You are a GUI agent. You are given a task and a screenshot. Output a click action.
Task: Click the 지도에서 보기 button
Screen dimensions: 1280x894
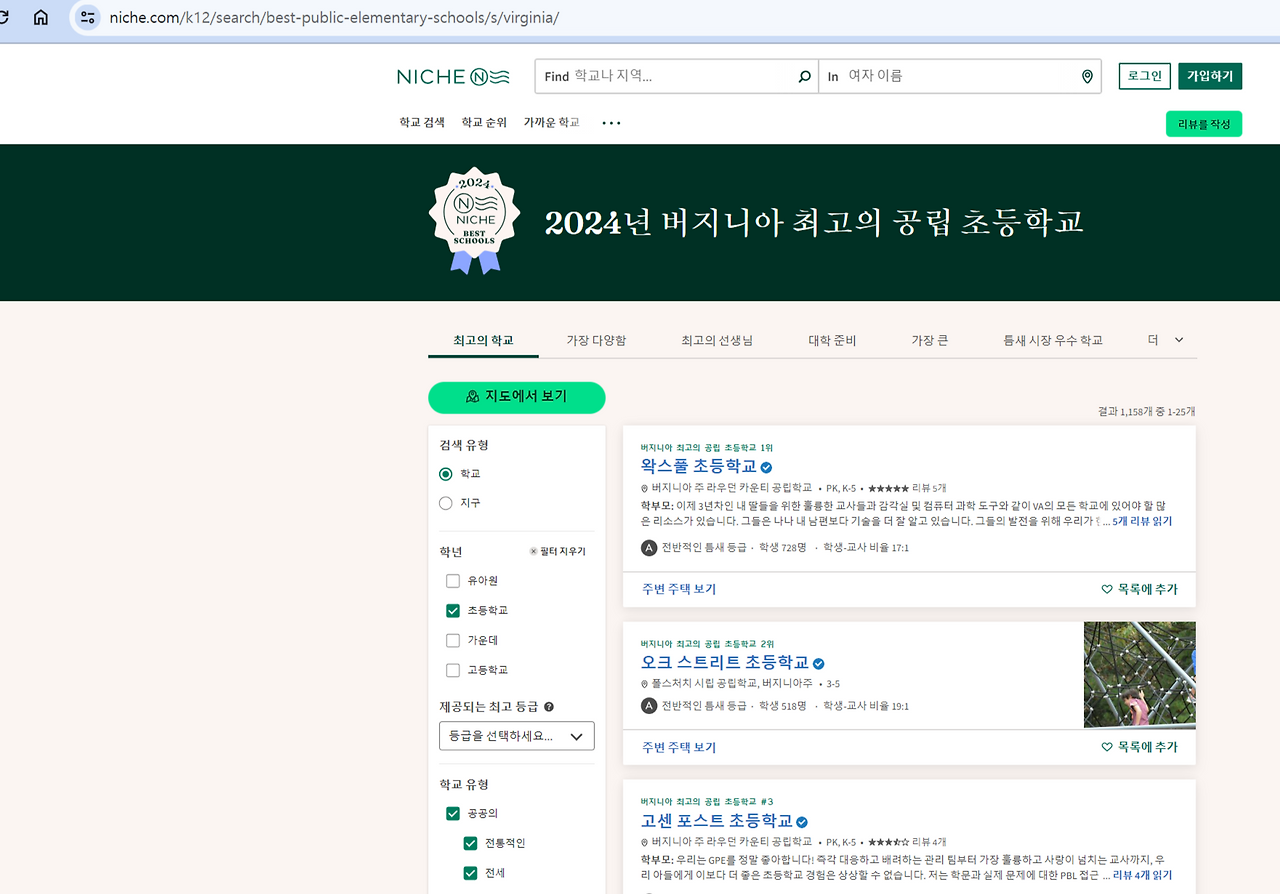coord(517,397)
